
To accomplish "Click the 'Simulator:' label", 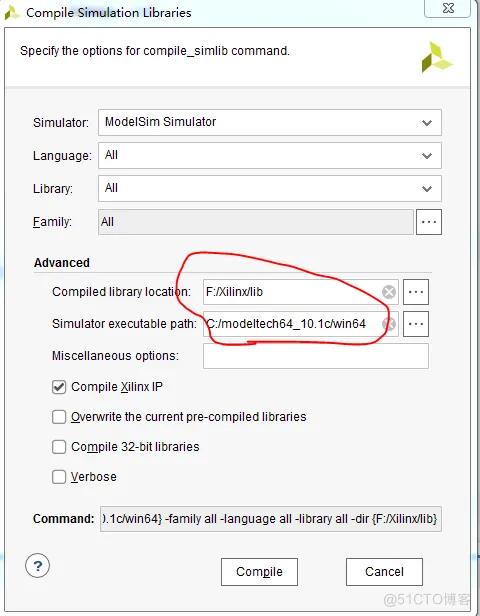I will point(61,123).
